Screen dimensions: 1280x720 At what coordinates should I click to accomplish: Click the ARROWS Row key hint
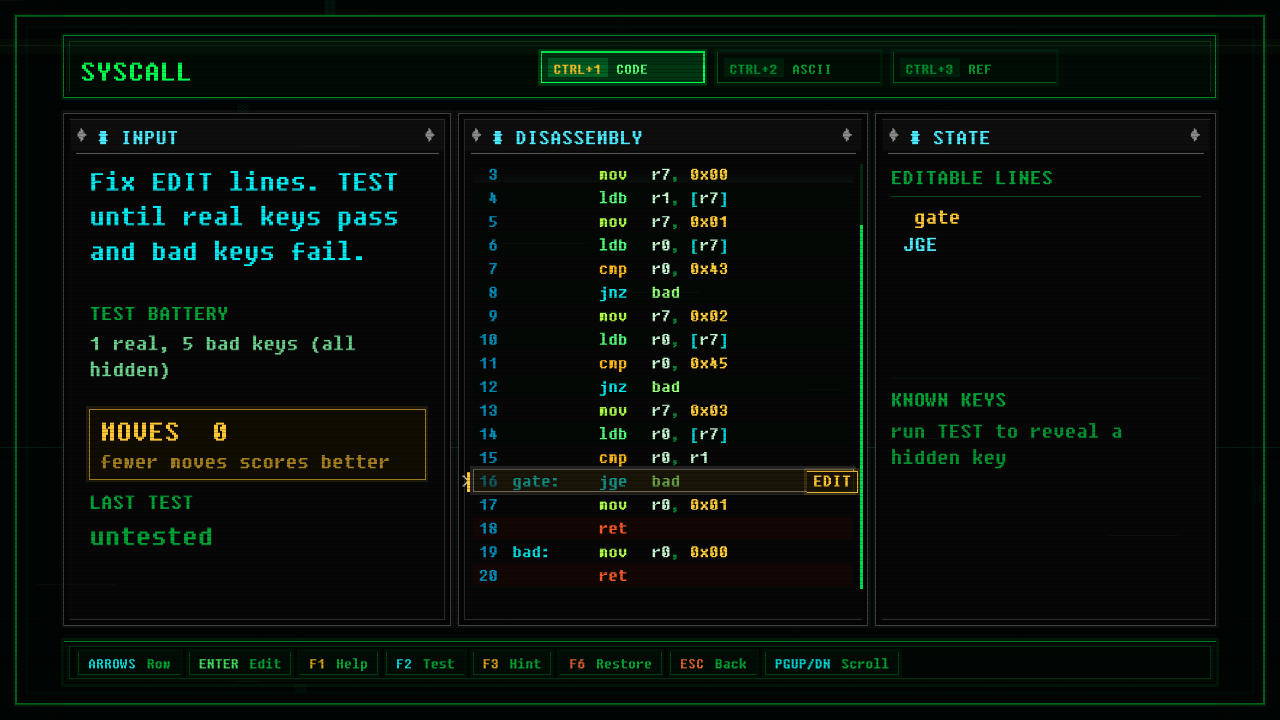(129, 664)
